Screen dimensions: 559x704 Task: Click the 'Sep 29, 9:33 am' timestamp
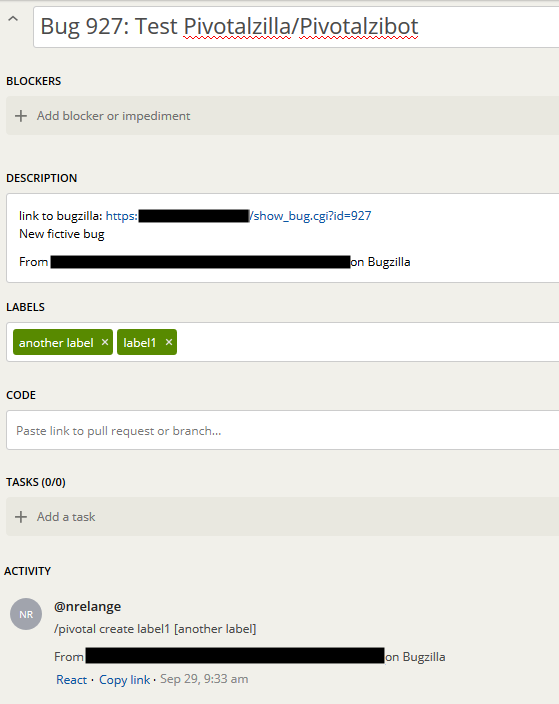204,679
